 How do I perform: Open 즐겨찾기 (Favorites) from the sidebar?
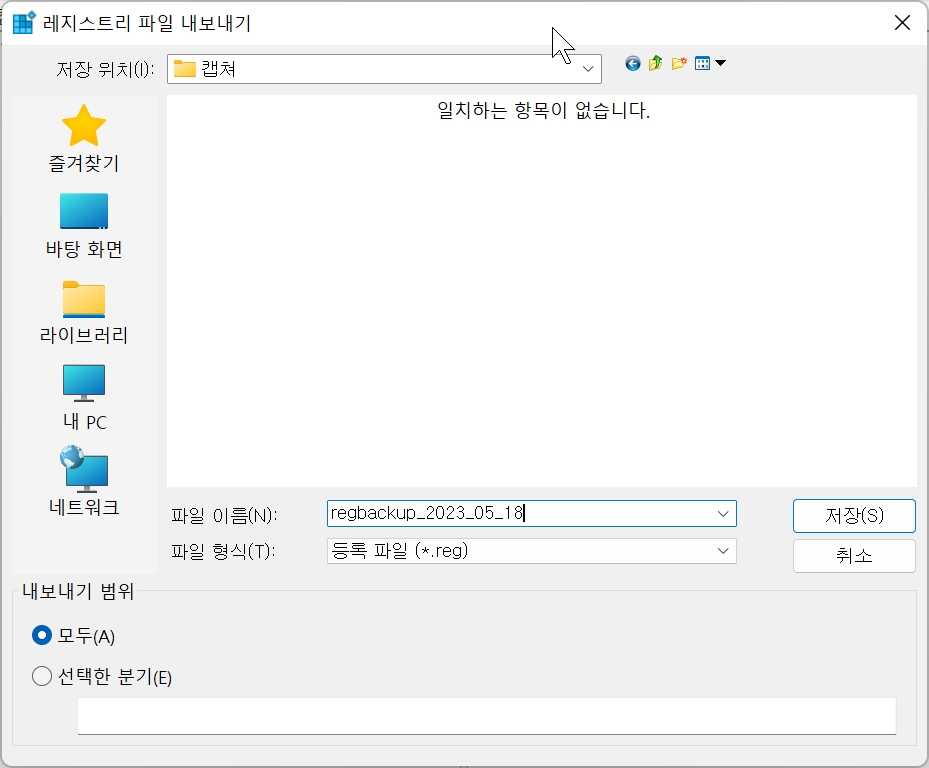click(x=85, y=138)
